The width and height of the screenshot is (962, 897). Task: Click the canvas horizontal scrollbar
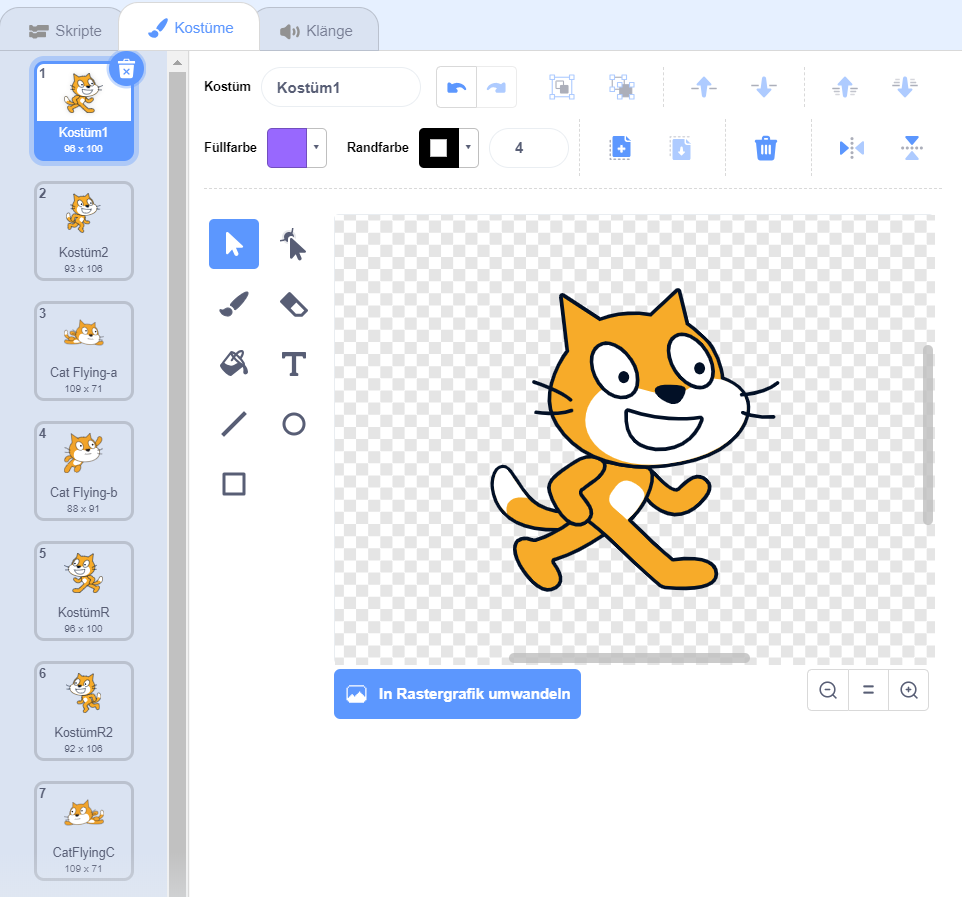pyautogui.click(x=629, y=658)
